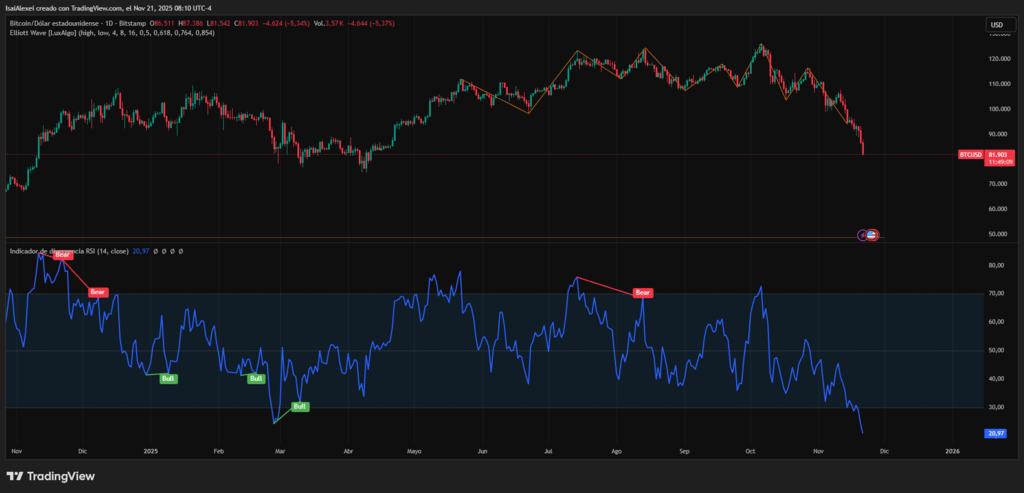Screen dimensions: 1024x493
Task: Click the 81.903 last price label
Action: [x=996, y=155]
